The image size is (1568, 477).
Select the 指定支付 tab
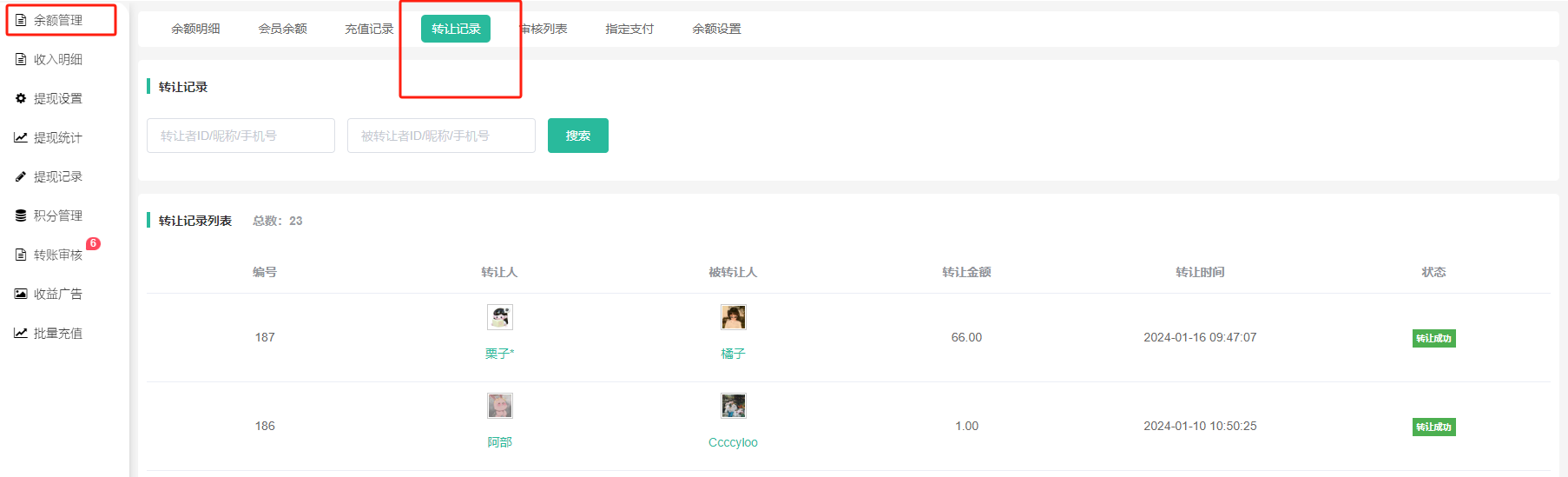click(629, 29)
